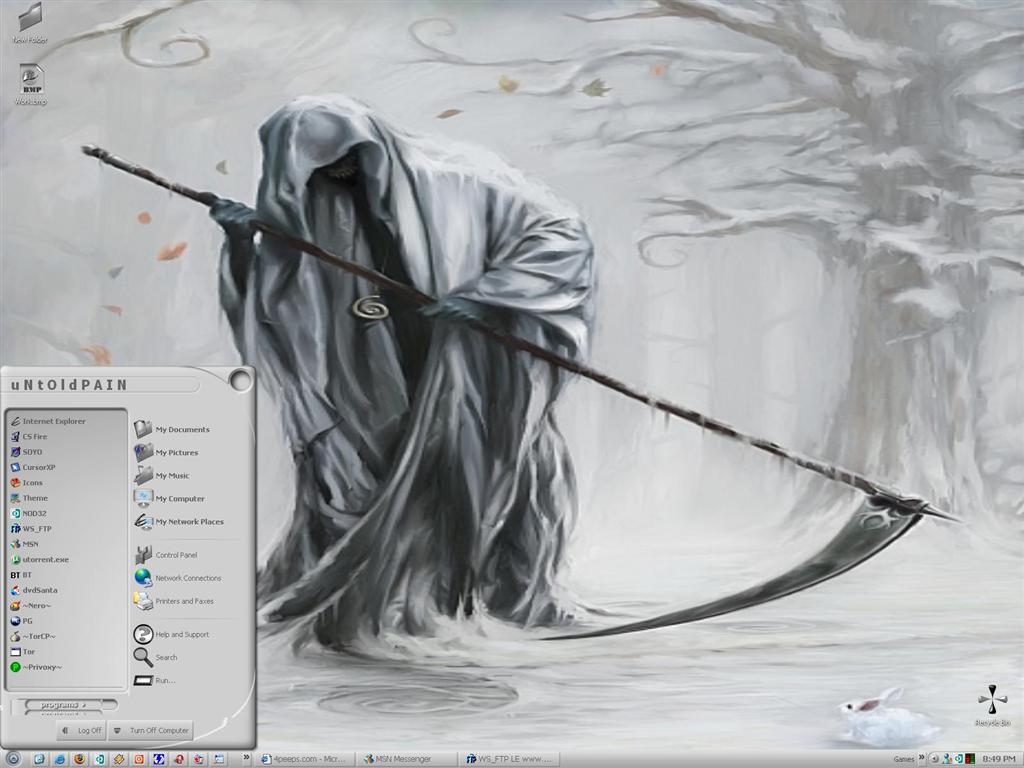
Task: Start WS_FTP from the start menu
Action: tap(36, 528)
